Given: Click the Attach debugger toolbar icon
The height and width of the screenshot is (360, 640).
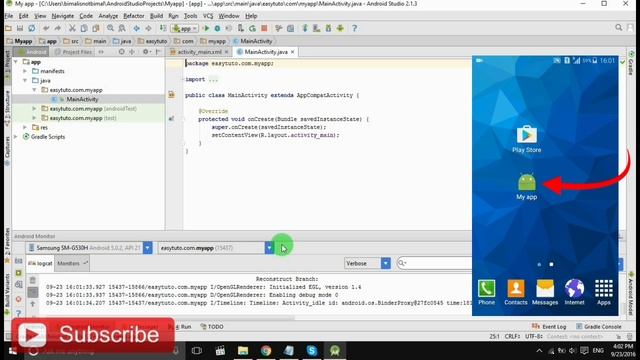Looking at the screenshot, I should [x=241, y=28].
